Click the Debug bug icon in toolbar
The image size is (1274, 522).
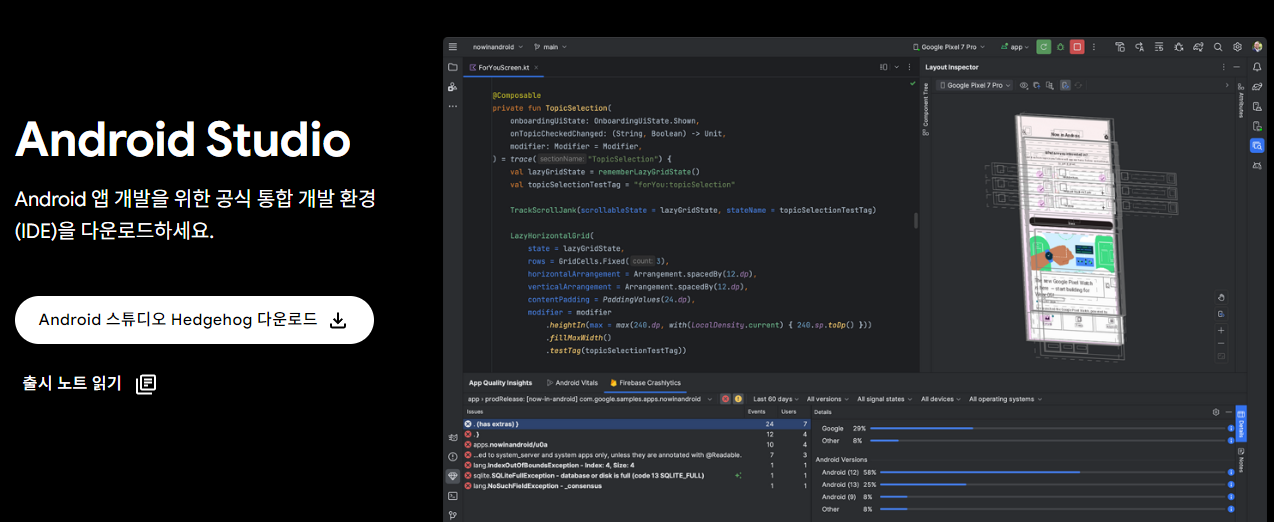click(1060, 47)
